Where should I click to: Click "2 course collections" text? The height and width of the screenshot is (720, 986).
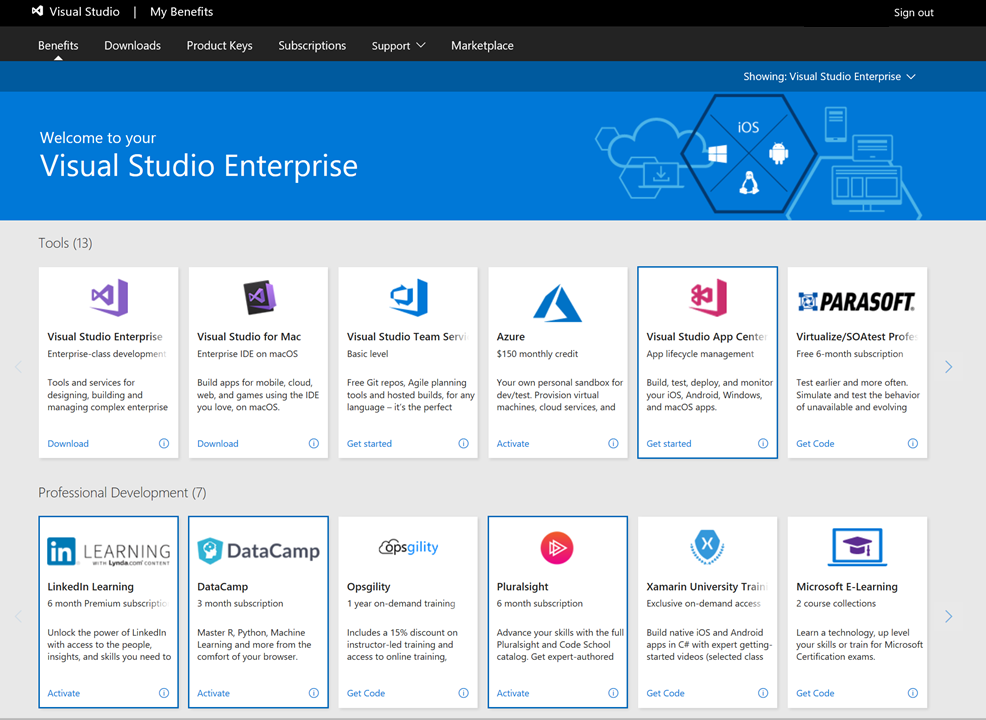(x=836, y=603)
